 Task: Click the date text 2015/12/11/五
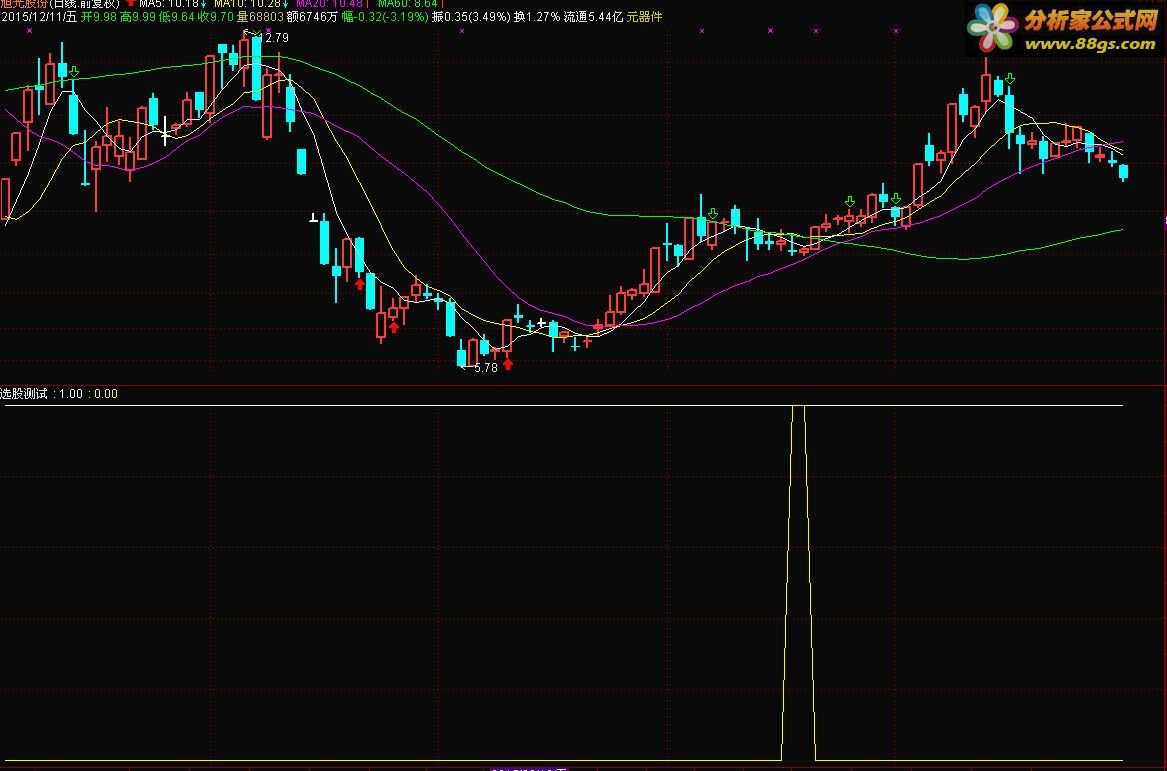(39, 16)
